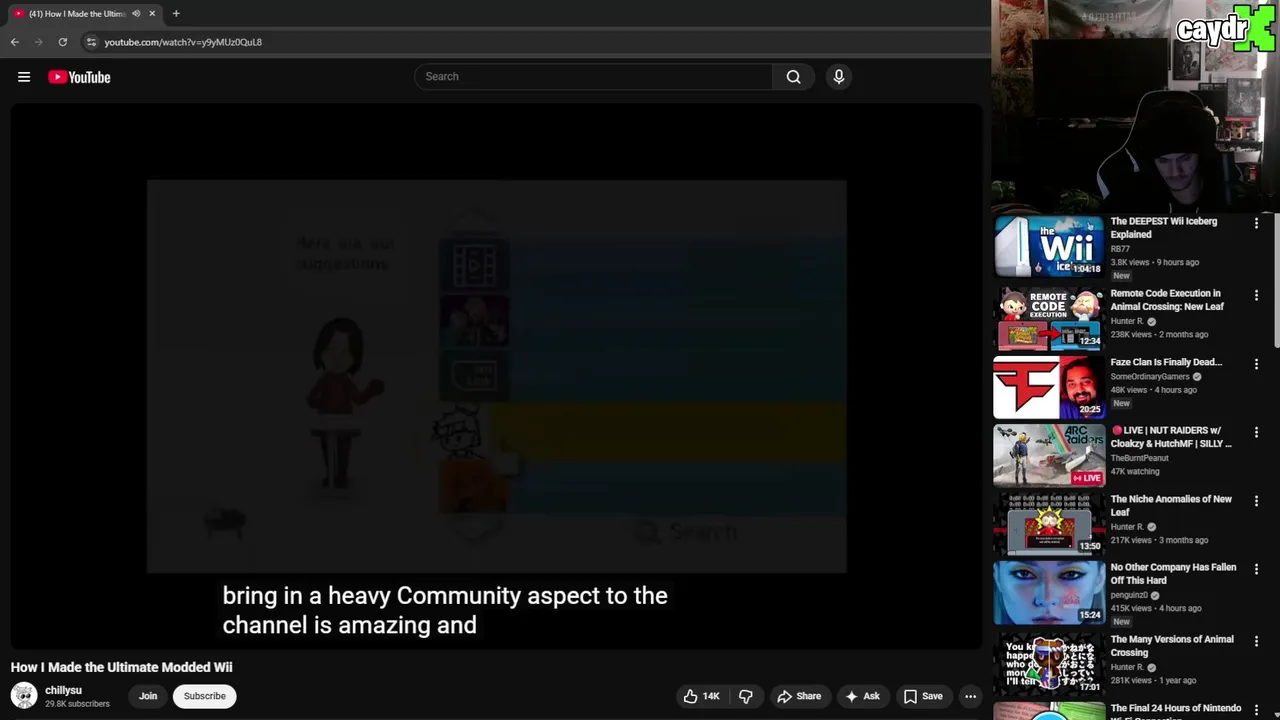Open The DEEPEST Wii Iceberg Explained thumbnail
Image resolution: width=1280 pixels, height=720 pixels.
[1049, 247]
